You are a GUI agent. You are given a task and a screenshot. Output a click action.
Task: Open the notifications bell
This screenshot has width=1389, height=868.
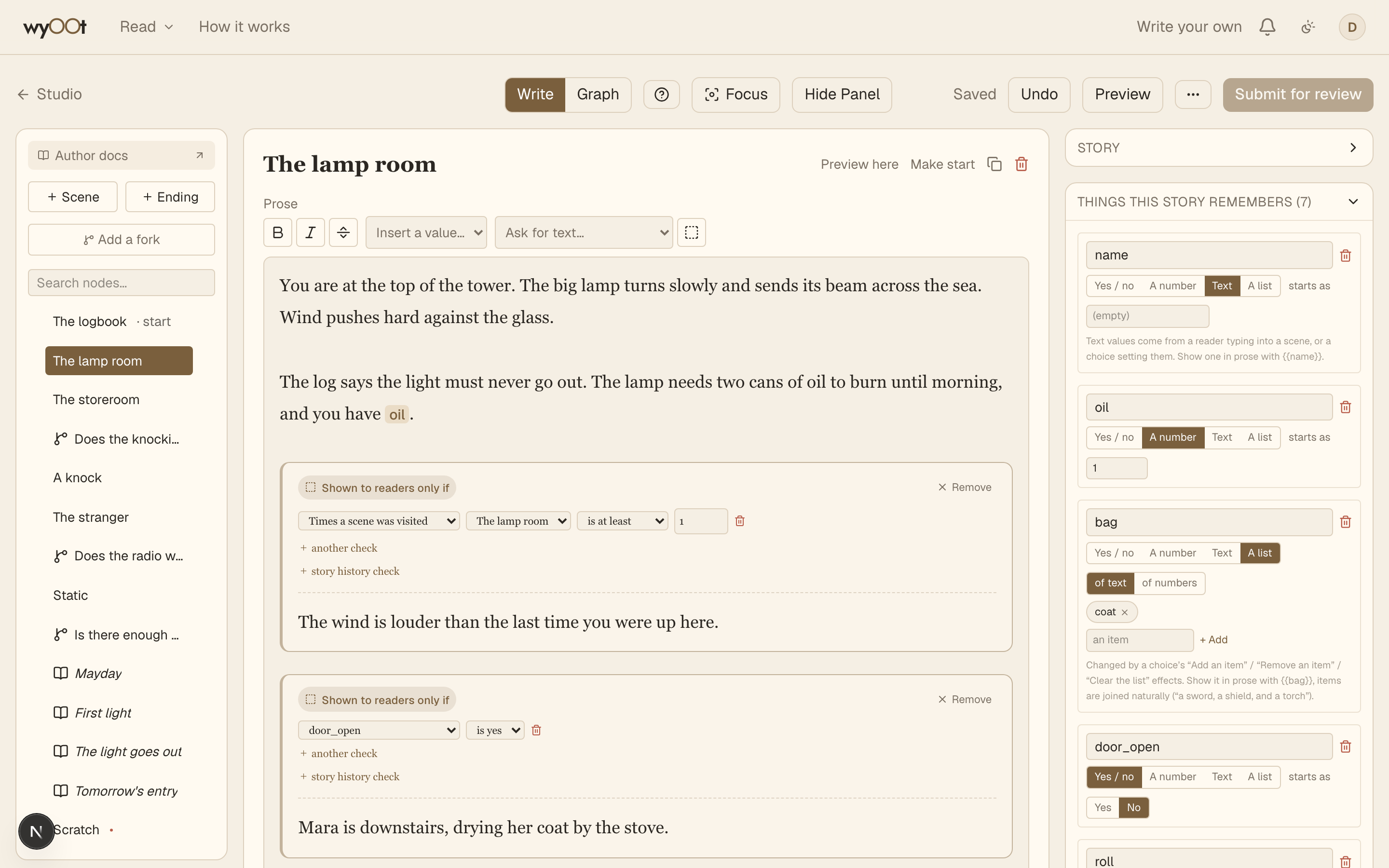coord(1267,27)
